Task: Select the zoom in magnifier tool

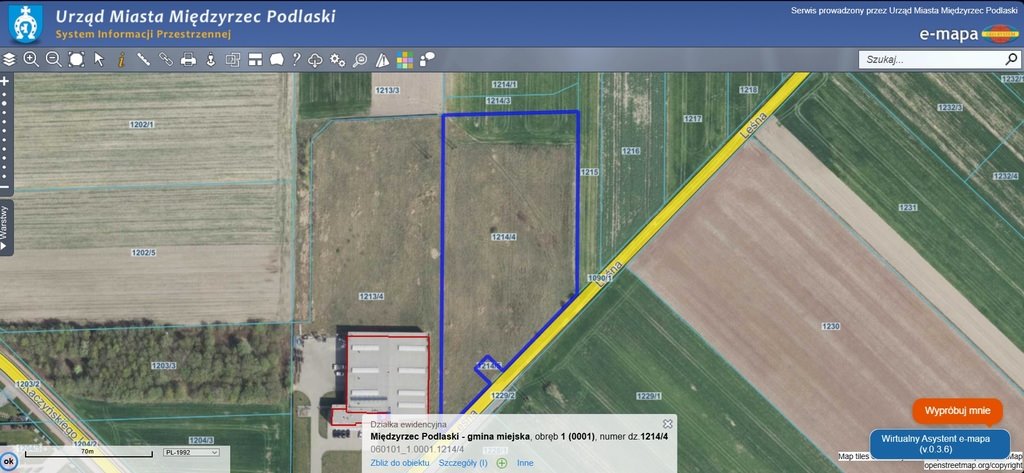Action: [x=31, y=60]
